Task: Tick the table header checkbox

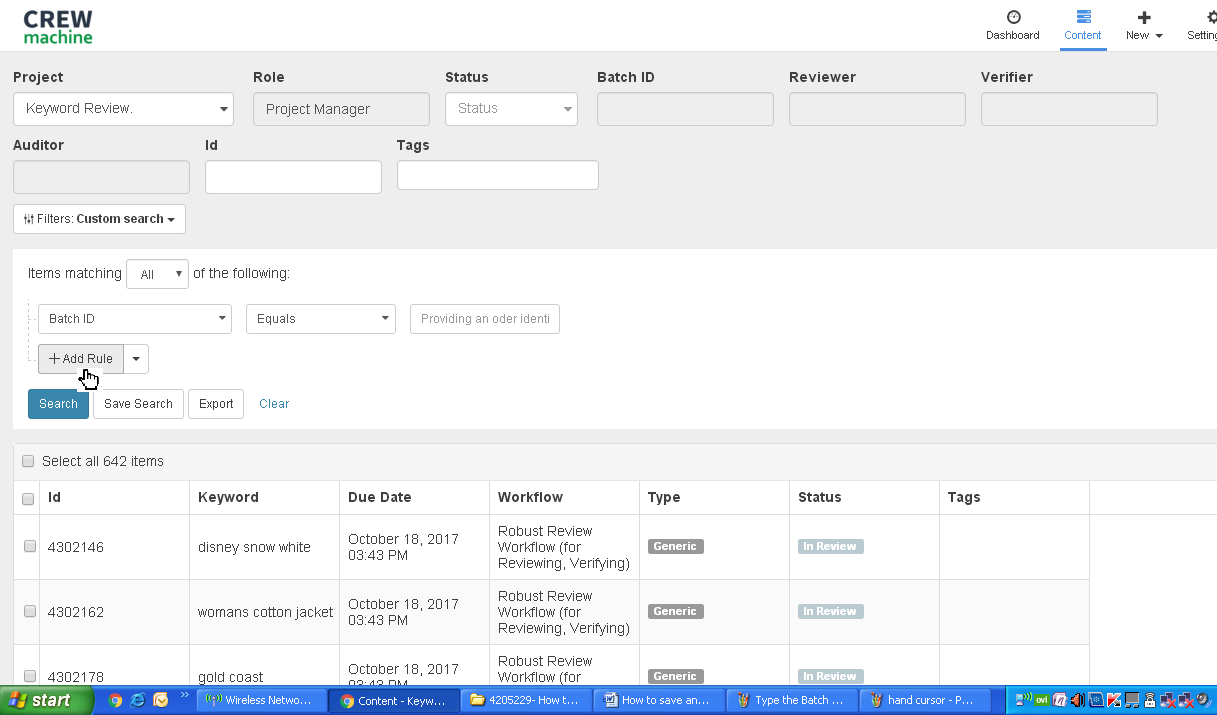Action: click(28, 498)
